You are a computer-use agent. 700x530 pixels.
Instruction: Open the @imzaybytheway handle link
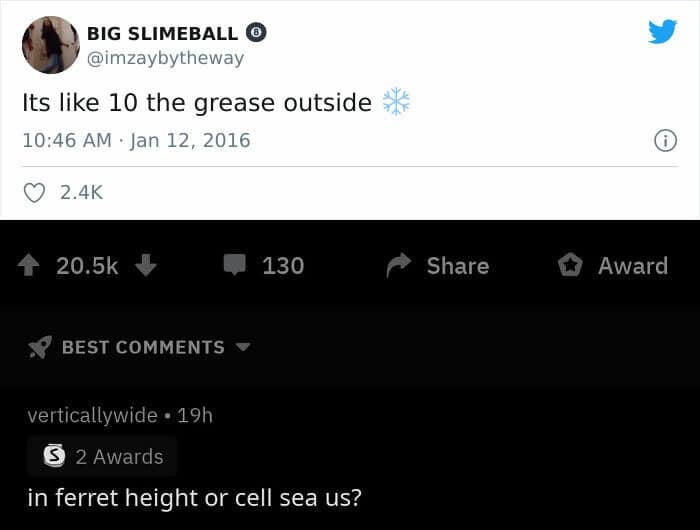(x=165, y=58)
